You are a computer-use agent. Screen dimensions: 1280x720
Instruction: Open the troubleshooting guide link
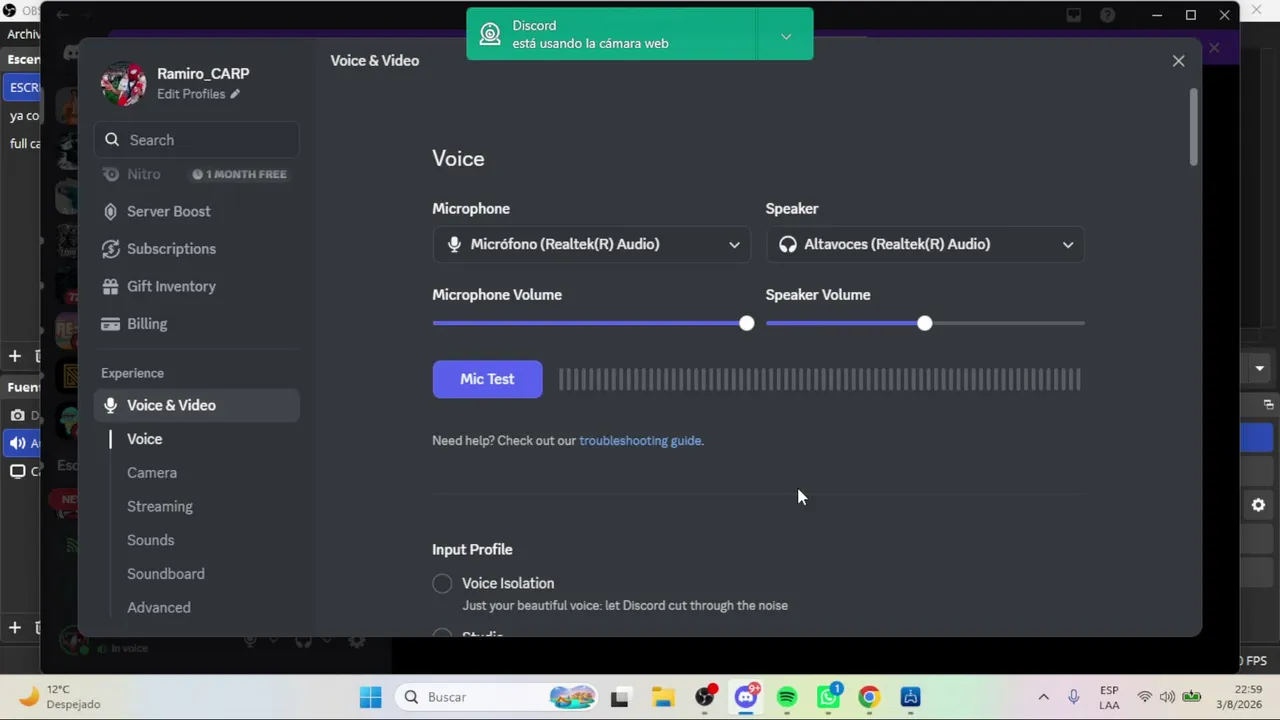coord(640,441)
